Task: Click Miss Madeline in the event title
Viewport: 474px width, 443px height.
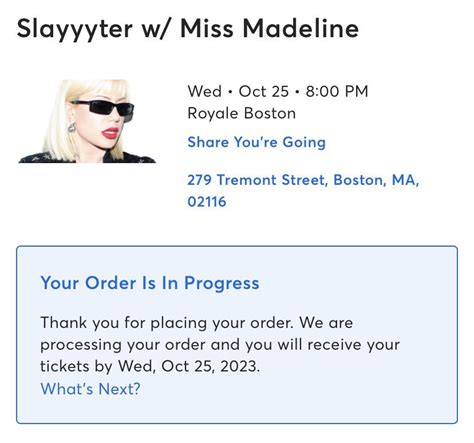Action: pyautogui.click(x=269, y=28)
